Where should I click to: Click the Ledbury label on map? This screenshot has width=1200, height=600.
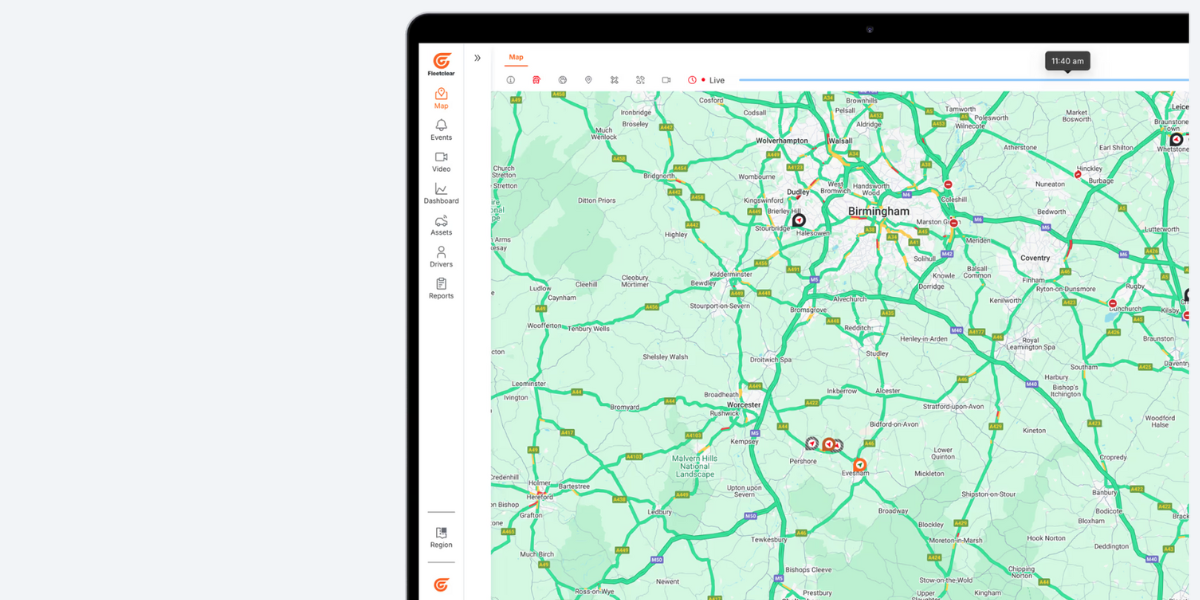tap(659, 511)
